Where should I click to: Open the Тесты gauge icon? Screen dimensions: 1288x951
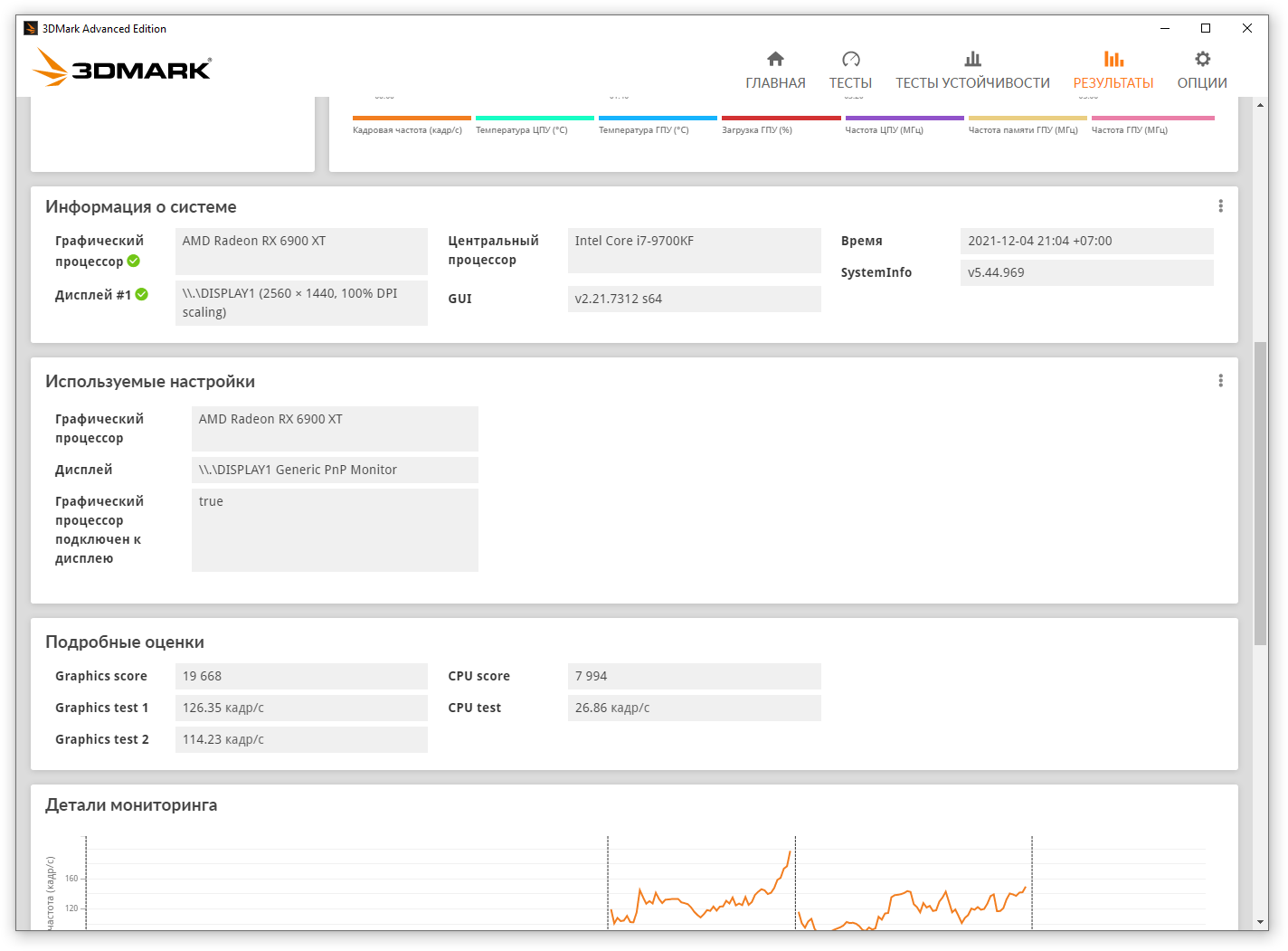pyautogui.click(x=850, y=60)
